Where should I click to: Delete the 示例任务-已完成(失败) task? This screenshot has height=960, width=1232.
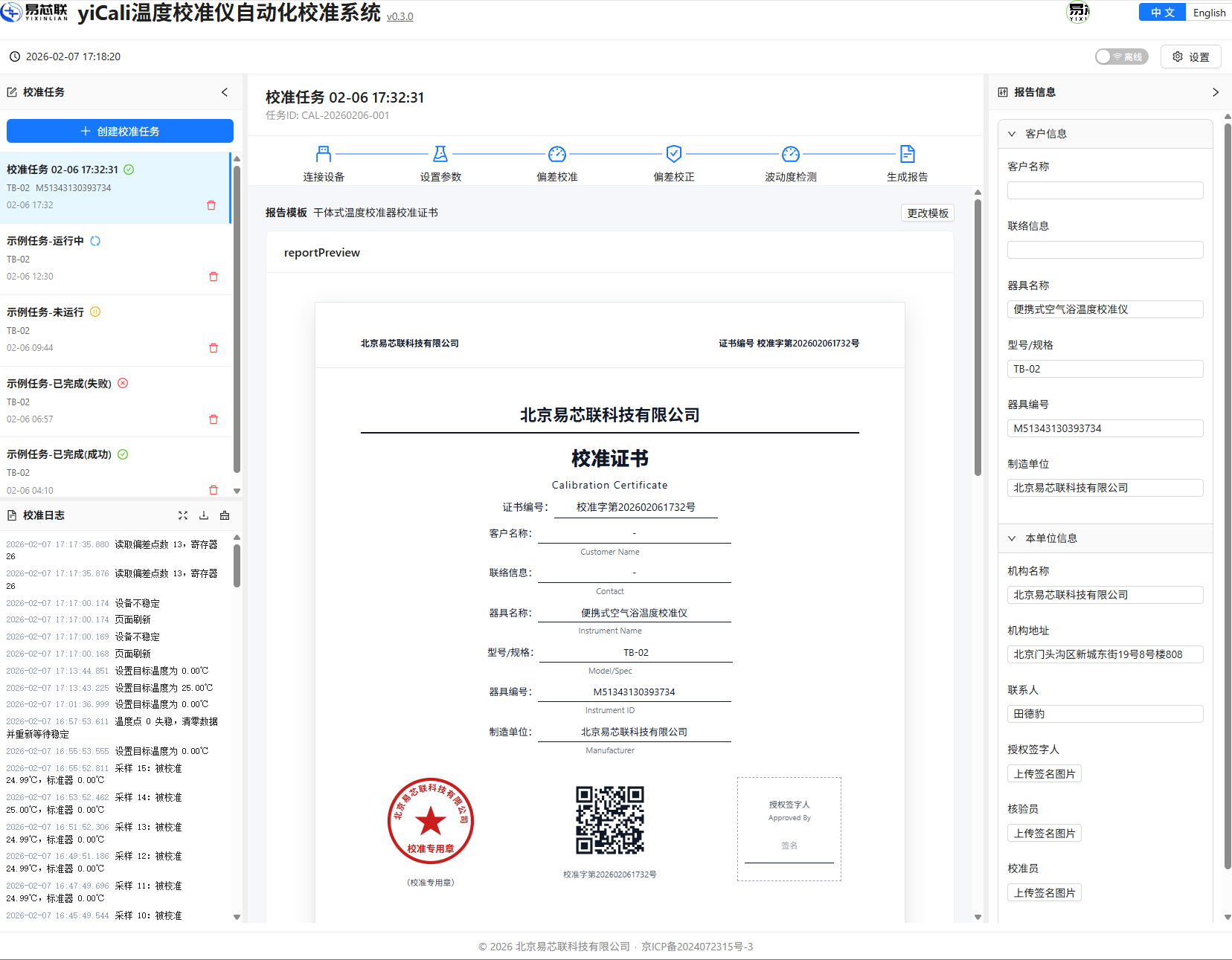click(214, 419)
